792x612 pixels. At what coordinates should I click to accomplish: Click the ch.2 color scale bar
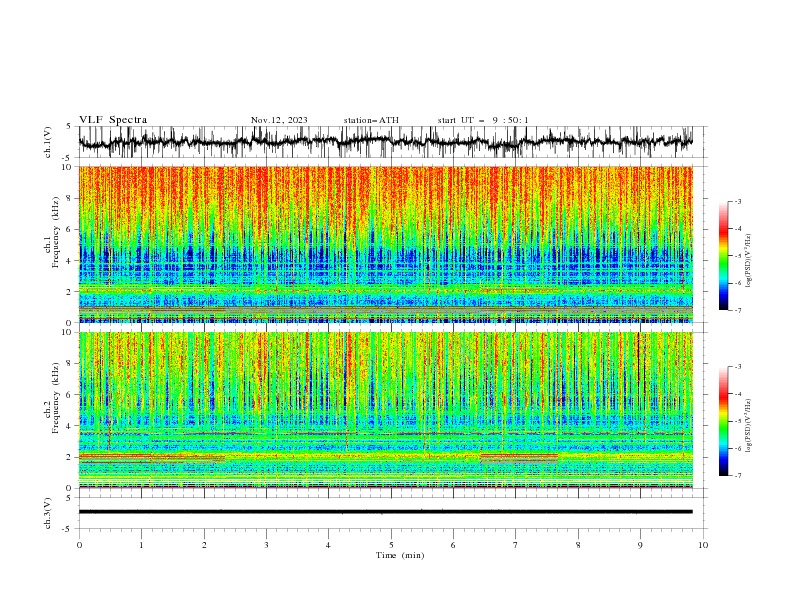click(724, 421)
